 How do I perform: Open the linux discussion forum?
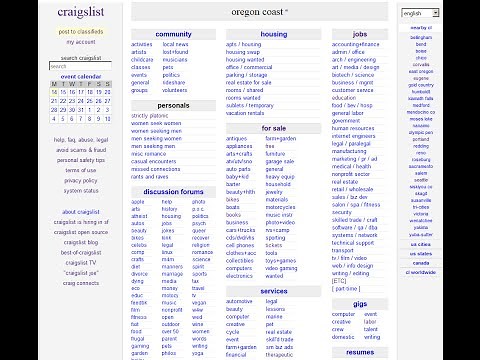[167, 252]
